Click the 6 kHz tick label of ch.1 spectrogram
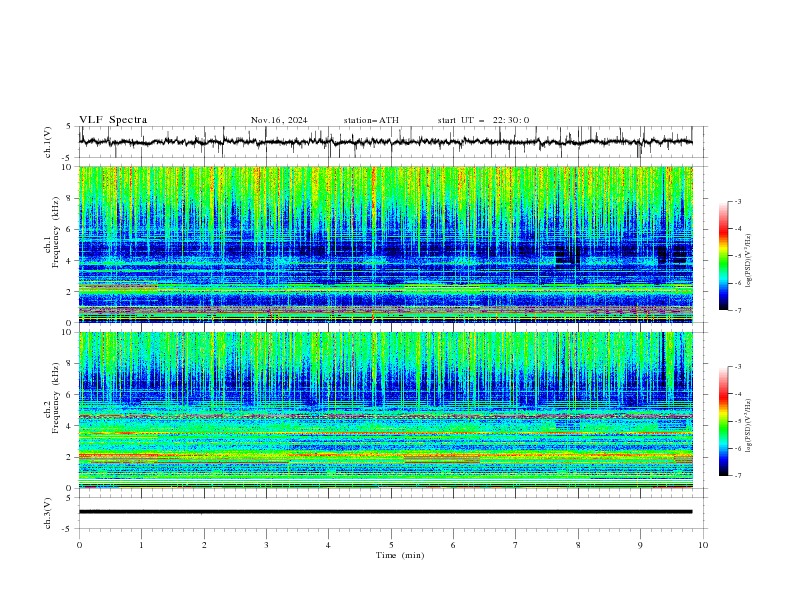The height and width of the screenshot is (612, 792). pos(70,230)
